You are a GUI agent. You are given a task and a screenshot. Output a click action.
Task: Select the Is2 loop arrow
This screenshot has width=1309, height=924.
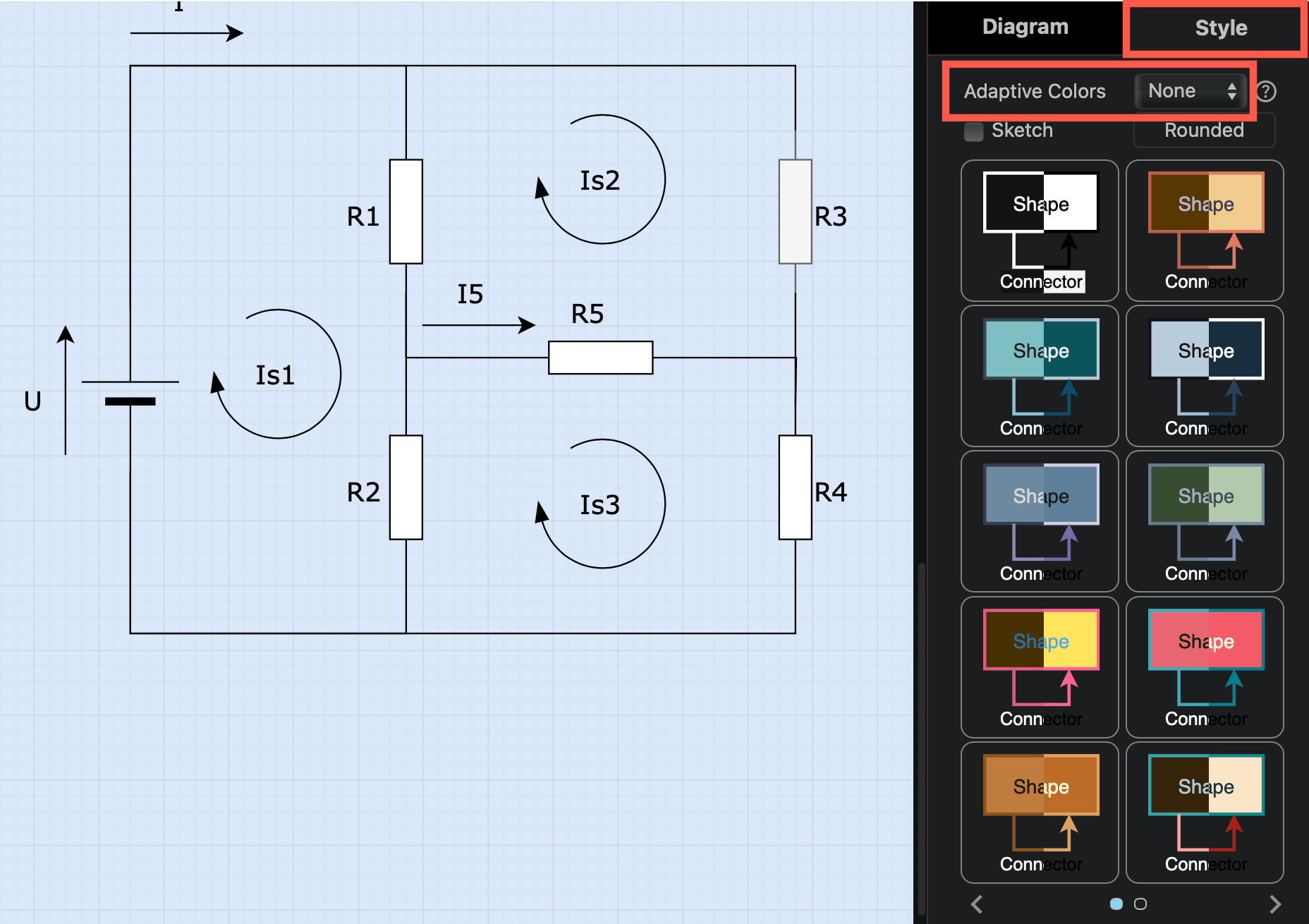click(x=601, y=180)
